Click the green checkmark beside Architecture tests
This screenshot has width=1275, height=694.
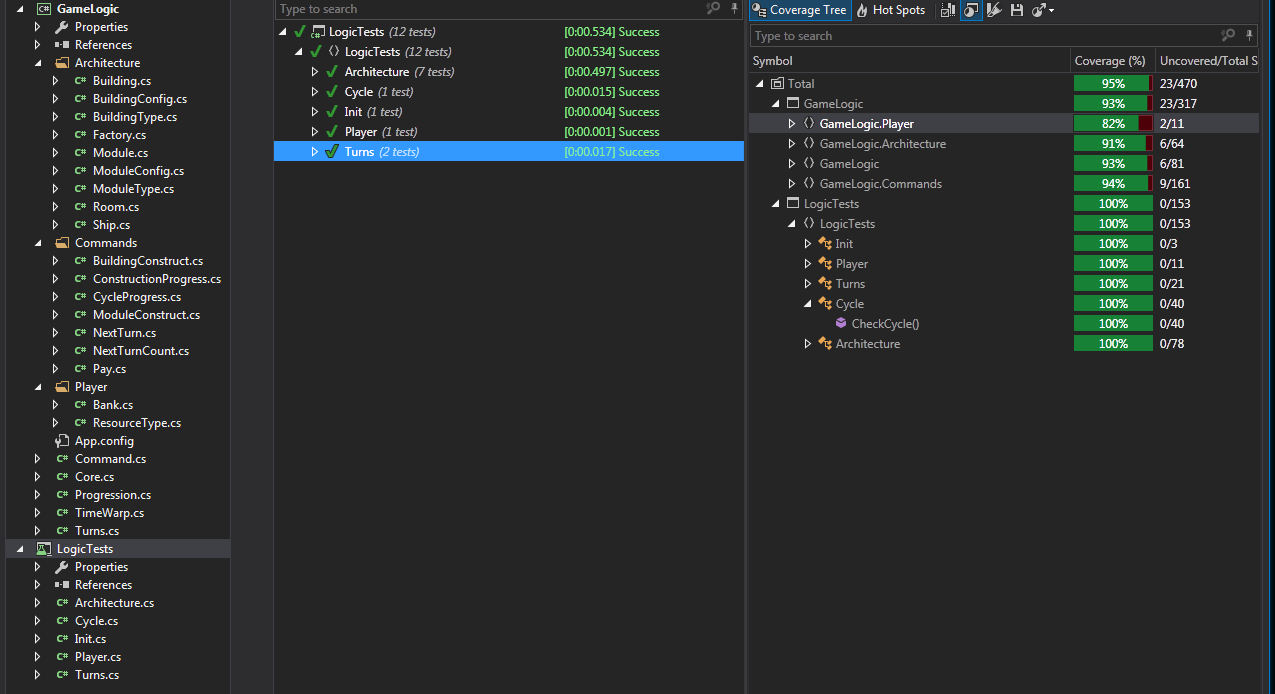pos(332,72)
